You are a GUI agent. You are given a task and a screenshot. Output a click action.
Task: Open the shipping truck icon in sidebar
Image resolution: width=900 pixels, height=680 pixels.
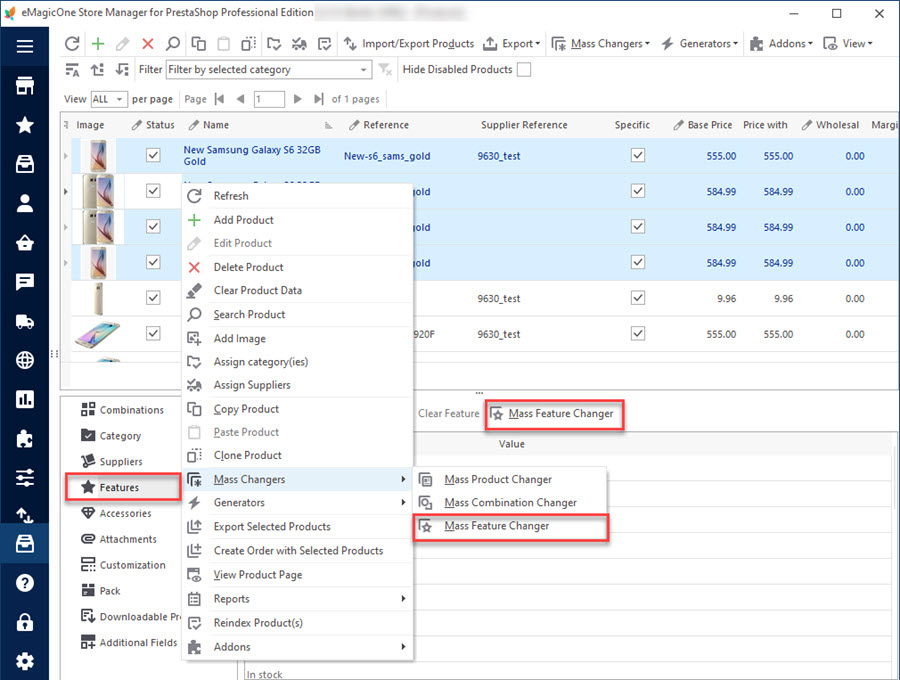(25, 322)
